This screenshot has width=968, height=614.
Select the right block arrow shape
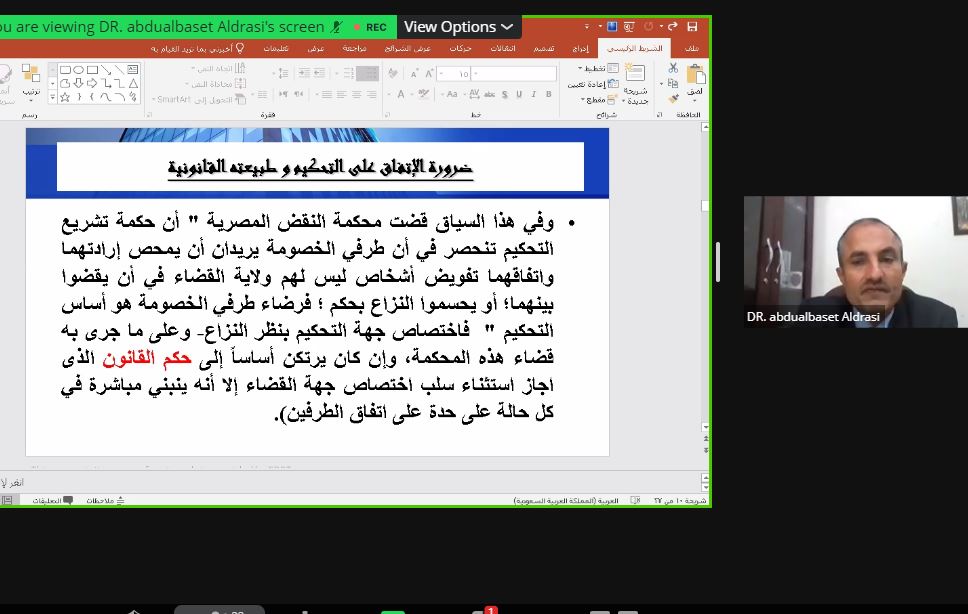(92, 83)
